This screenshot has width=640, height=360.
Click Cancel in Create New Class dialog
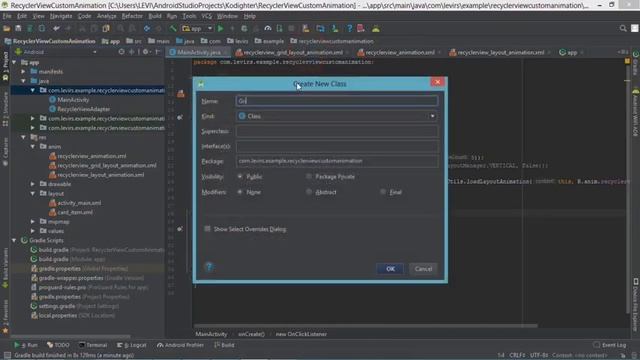tap(423, 269)
